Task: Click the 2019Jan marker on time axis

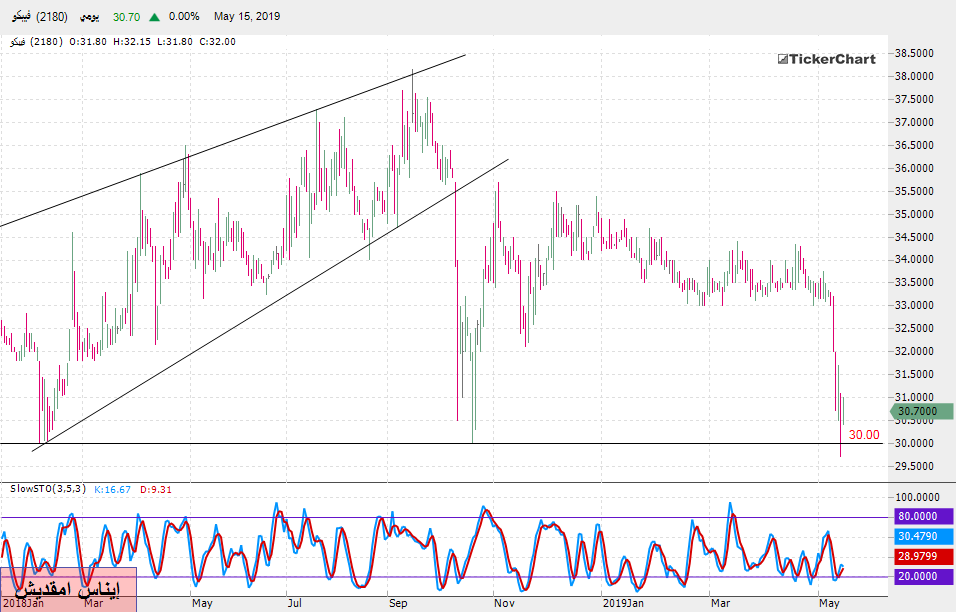Action: (x=622, y=604)
